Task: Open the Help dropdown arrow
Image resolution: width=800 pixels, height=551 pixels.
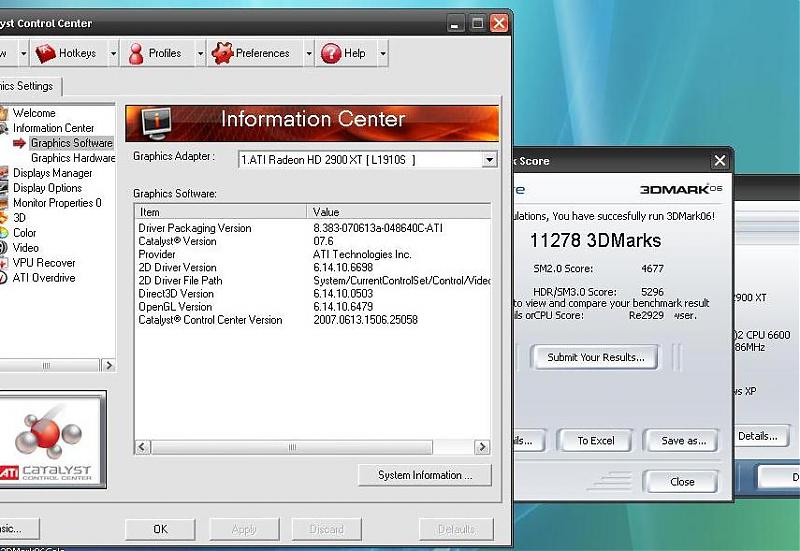Action: point(383,53)
